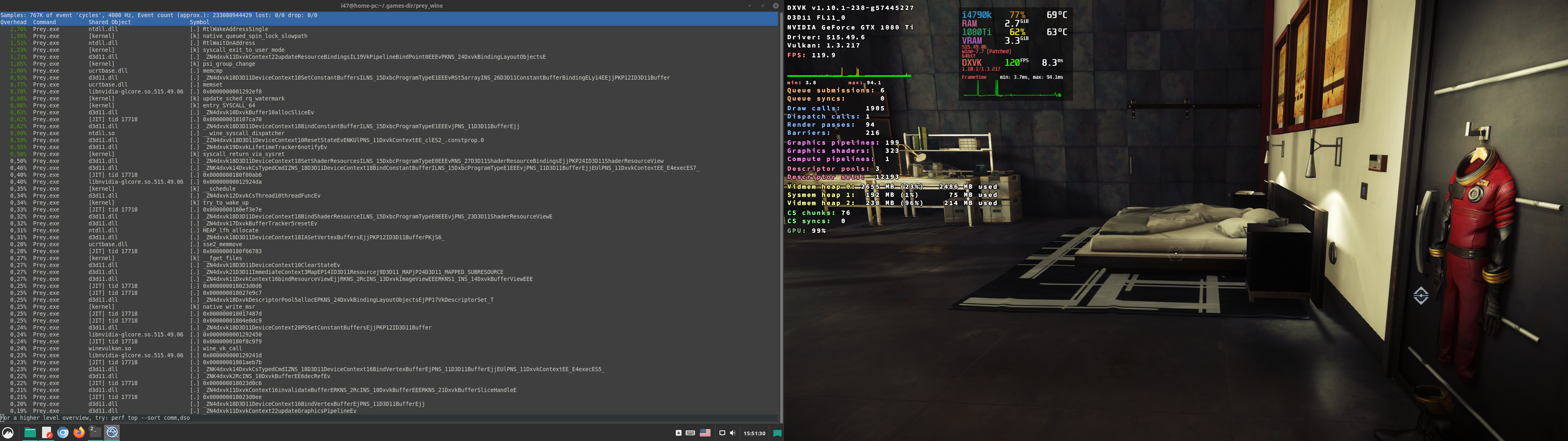Select the entry_SYSCALL_64 symbol row

click(390, 105)
